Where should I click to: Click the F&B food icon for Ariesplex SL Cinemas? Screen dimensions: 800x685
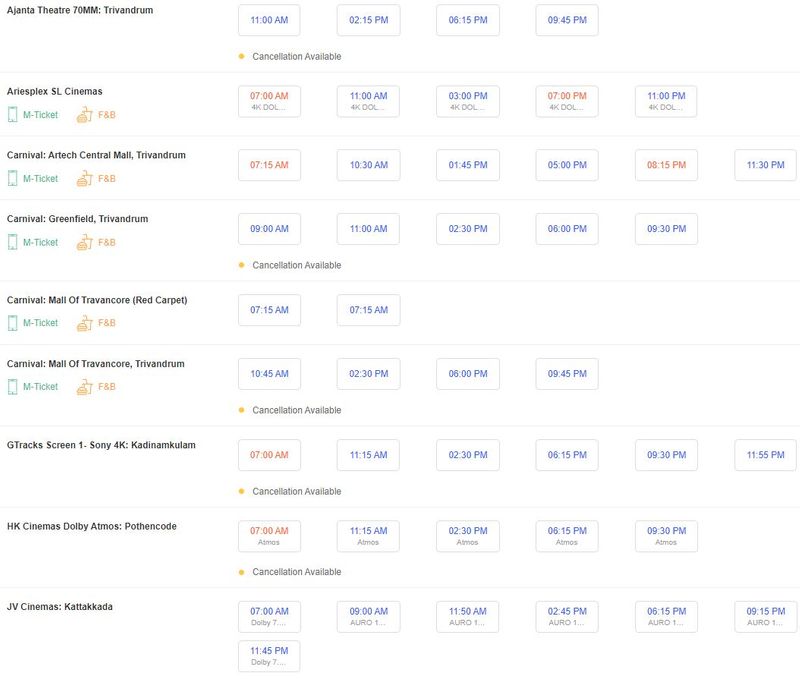(82, 115)
